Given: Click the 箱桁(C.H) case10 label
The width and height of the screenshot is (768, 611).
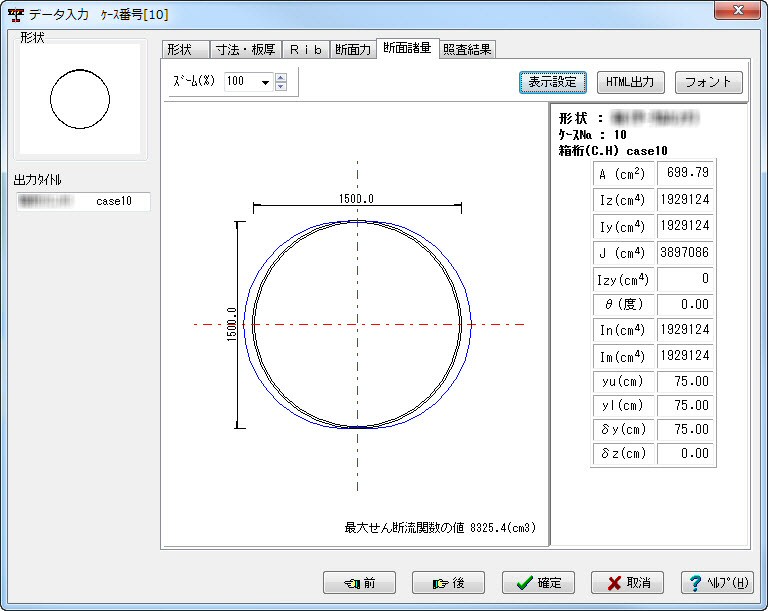Looking at the screenshot, I should click(x=613, y=151).
